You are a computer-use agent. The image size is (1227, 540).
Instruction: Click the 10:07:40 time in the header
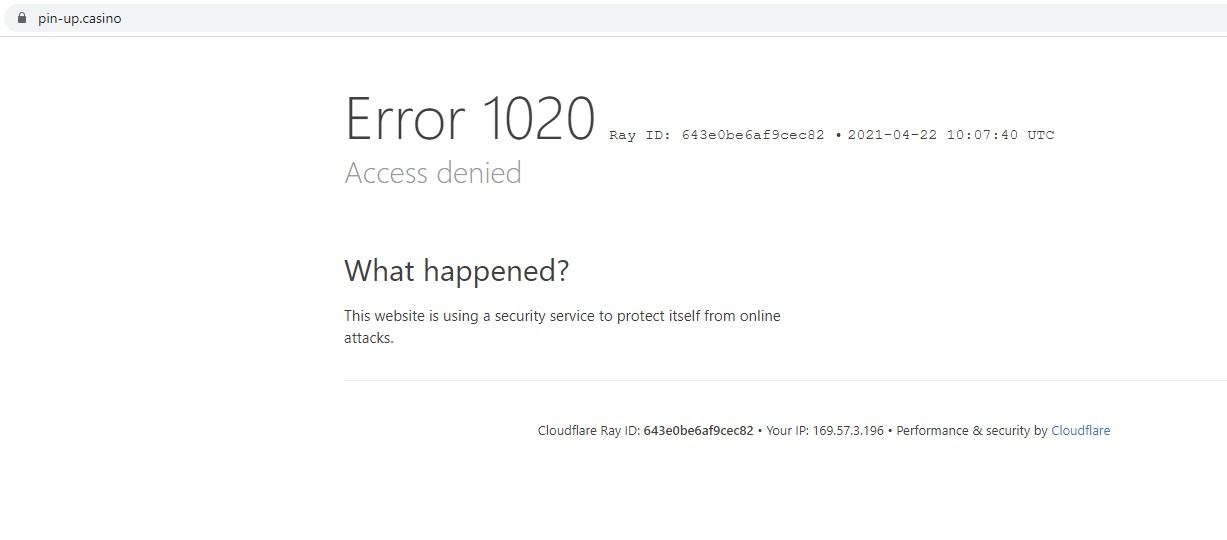982,135
